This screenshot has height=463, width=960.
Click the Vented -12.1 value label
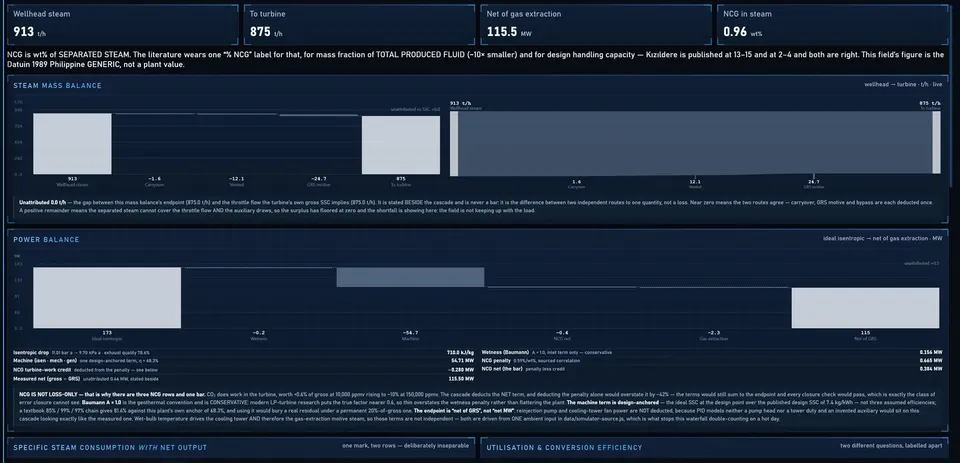point(236,179)
